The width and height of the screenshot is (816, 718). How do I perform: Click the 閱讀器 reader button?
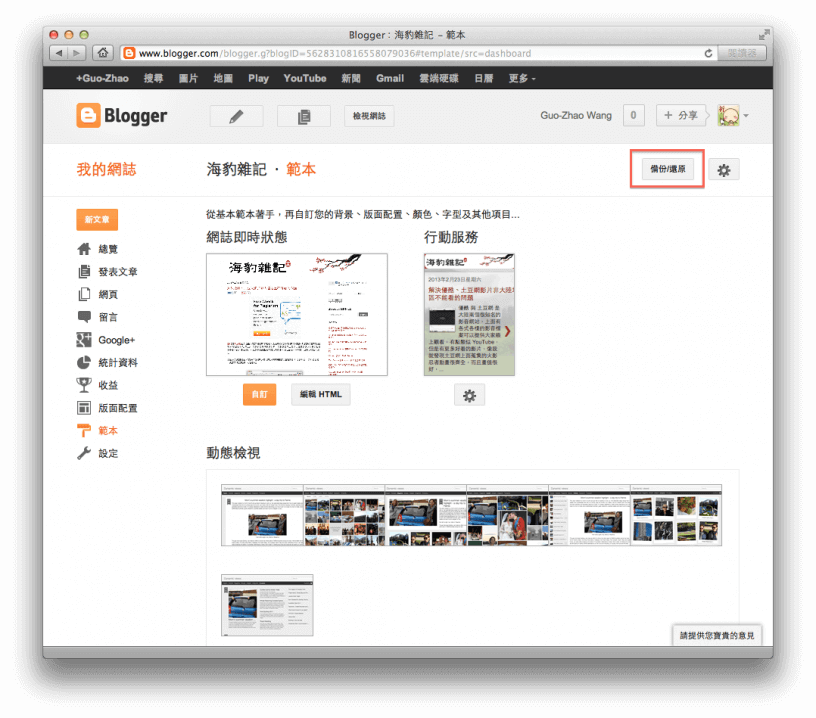point(742,53)
